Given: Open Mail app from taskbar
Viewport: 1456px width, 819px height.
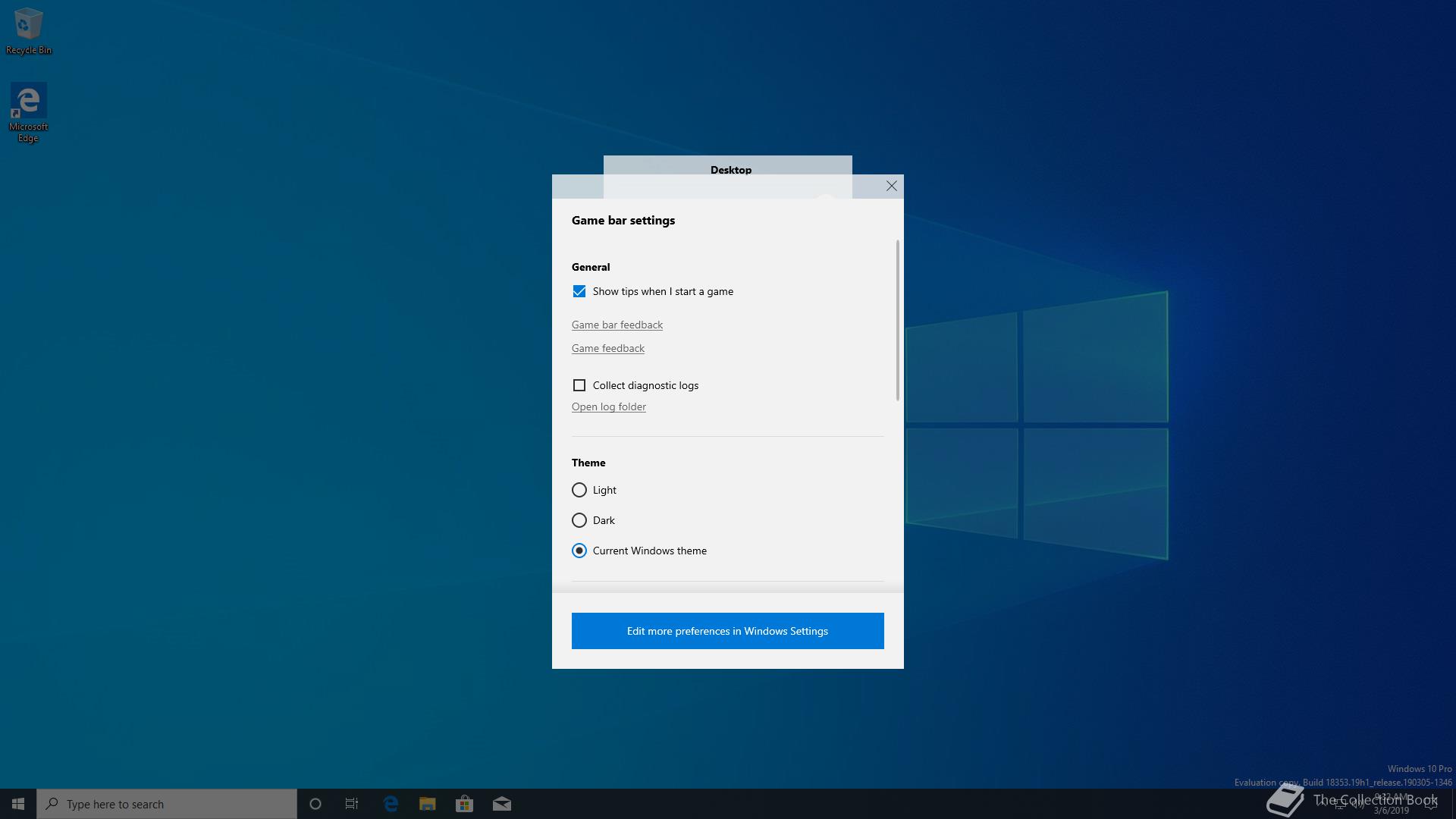Looking at the screenshot, I should click(x=502, y=804).
